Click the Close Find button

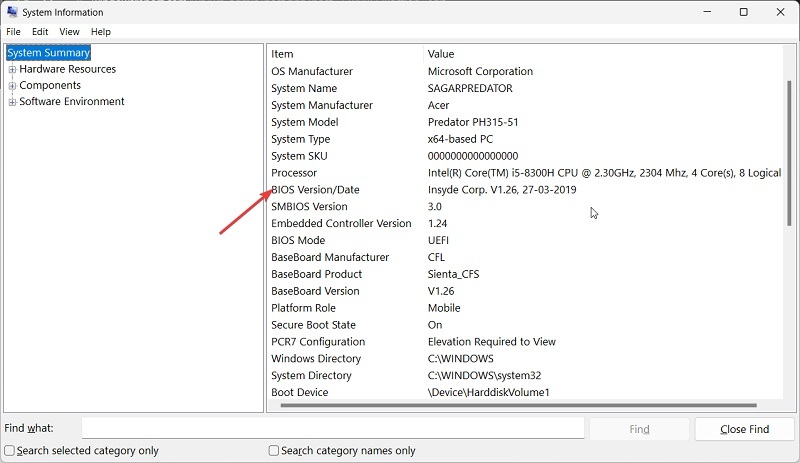coord(744,429)
